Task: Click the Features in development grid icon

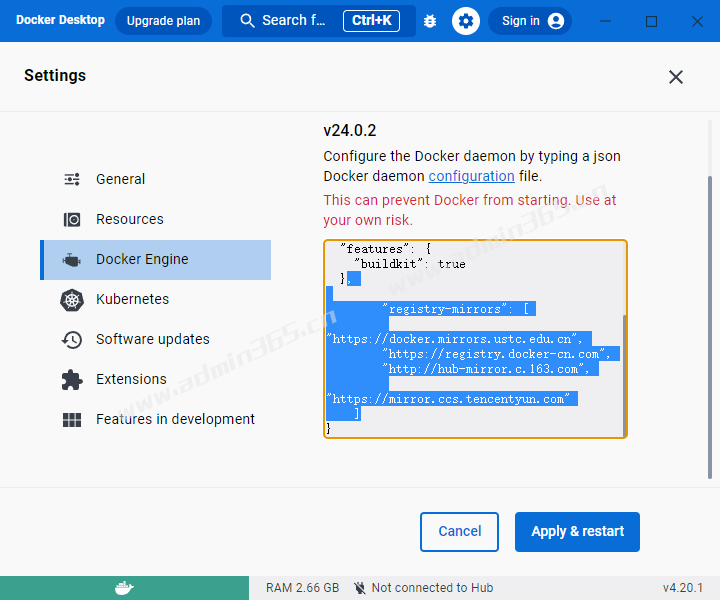Action: coord(72,420)
